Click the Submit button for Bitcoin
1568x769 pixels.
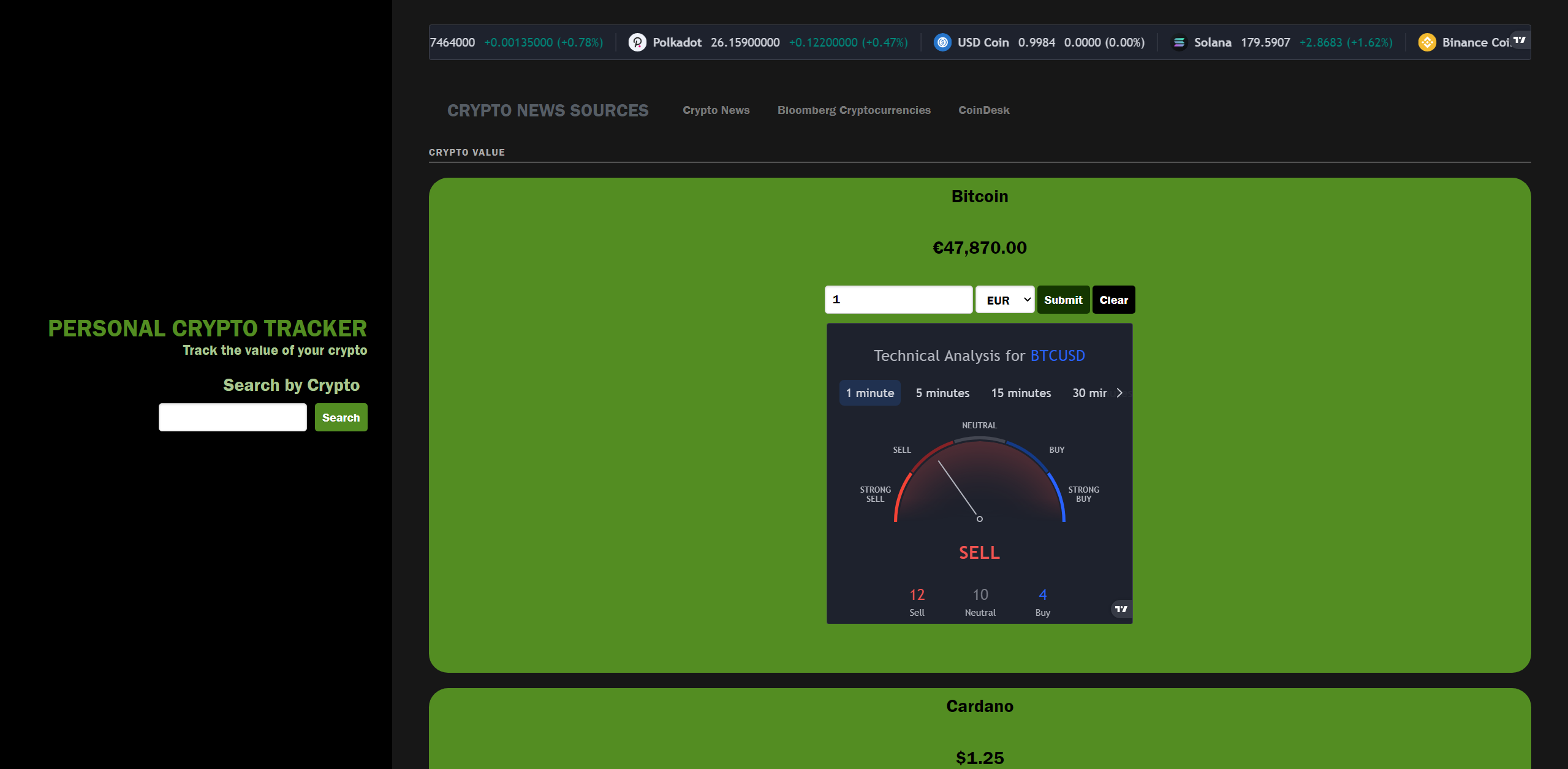[x=1063, y=300]
